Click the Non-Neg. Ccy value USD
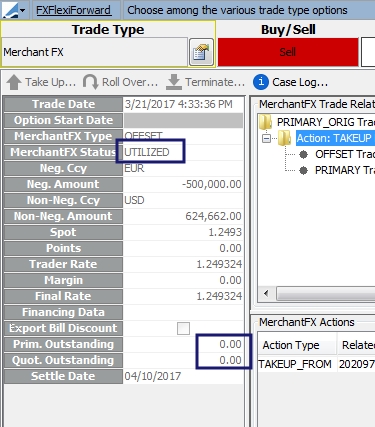 pos(134,200)
